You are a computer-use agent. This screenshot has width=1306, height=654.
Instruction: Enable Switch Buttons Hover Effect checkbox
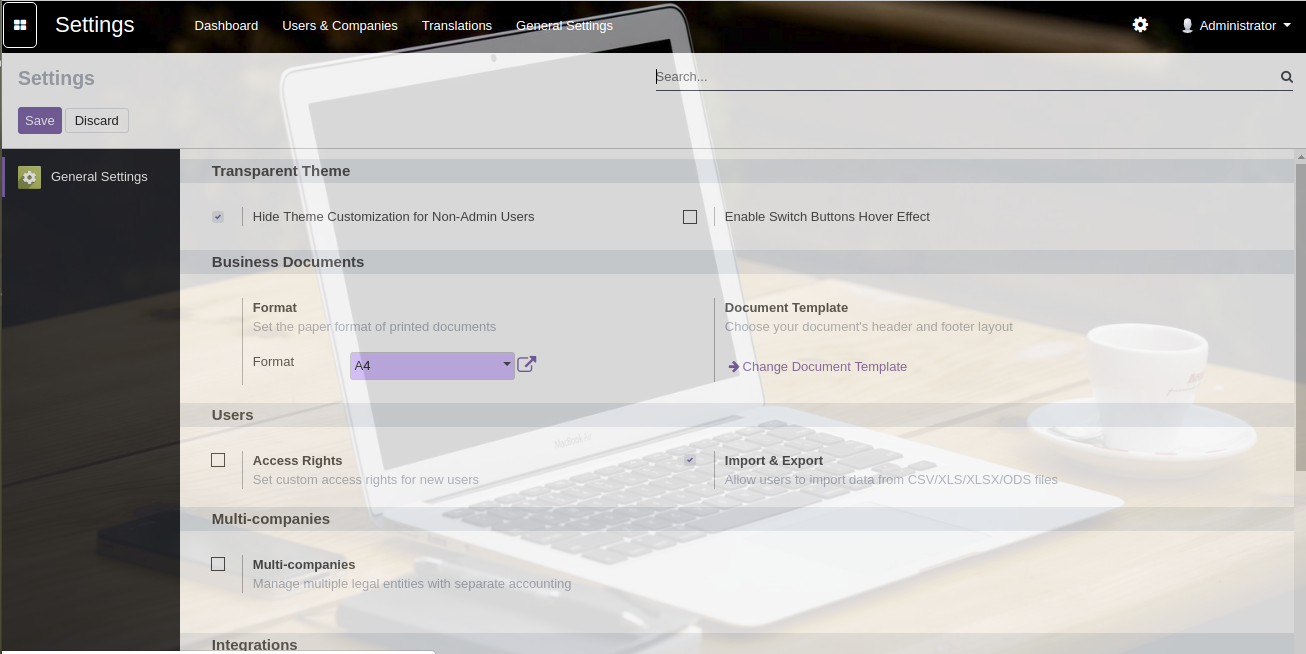click(690, 217)
